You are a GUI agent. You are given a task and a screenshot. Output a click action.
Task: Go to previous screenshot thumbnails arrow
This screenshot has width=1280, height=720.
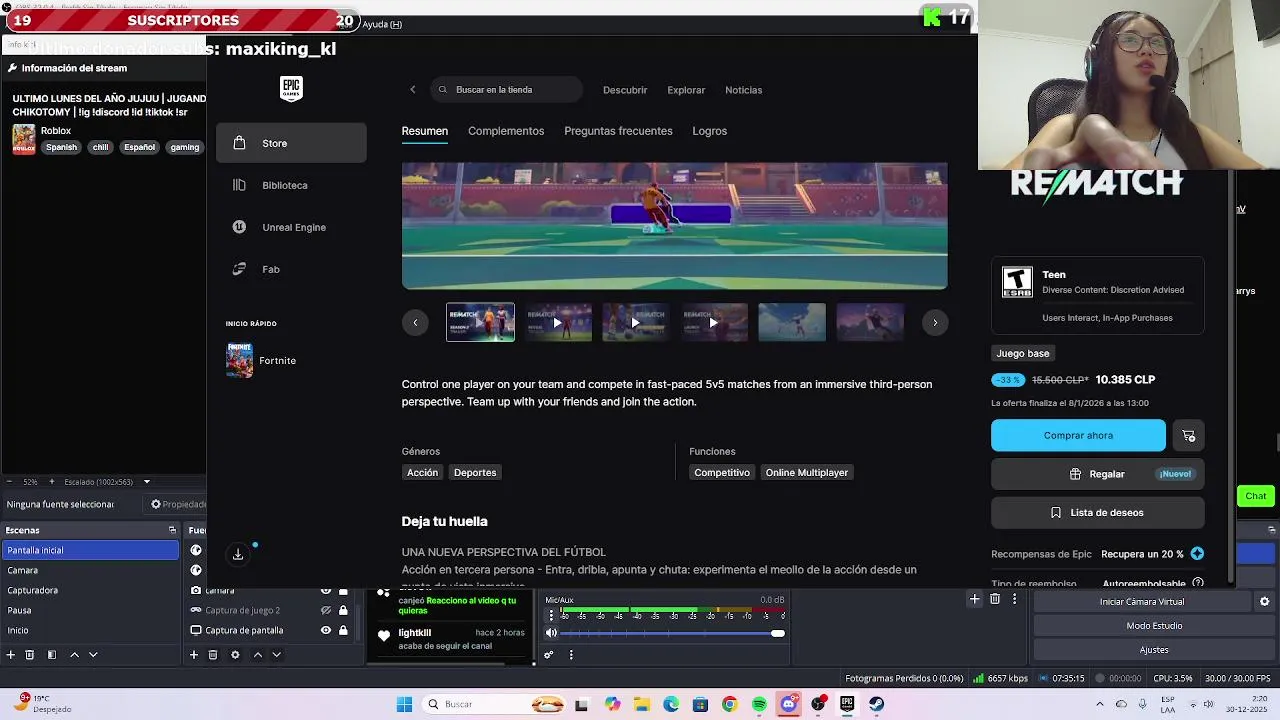point(415,322)
